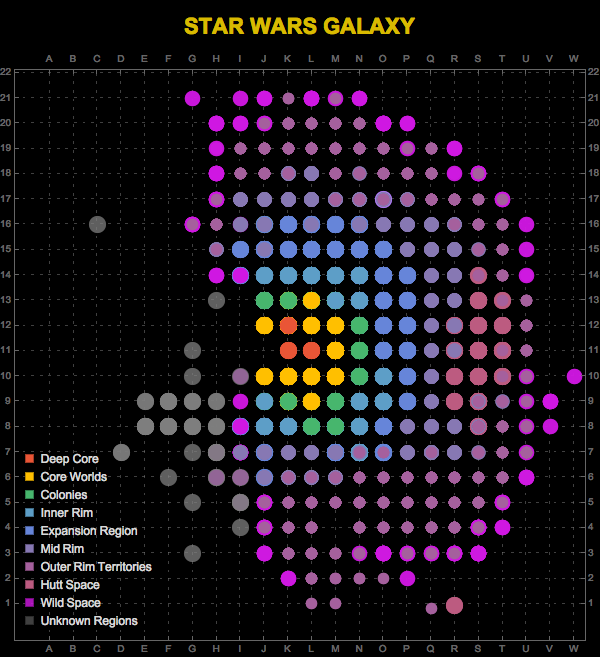600x657 pixels.
Task: Click the yellow Core Worlds dot at L13
Action: click(x=311, y=300)
